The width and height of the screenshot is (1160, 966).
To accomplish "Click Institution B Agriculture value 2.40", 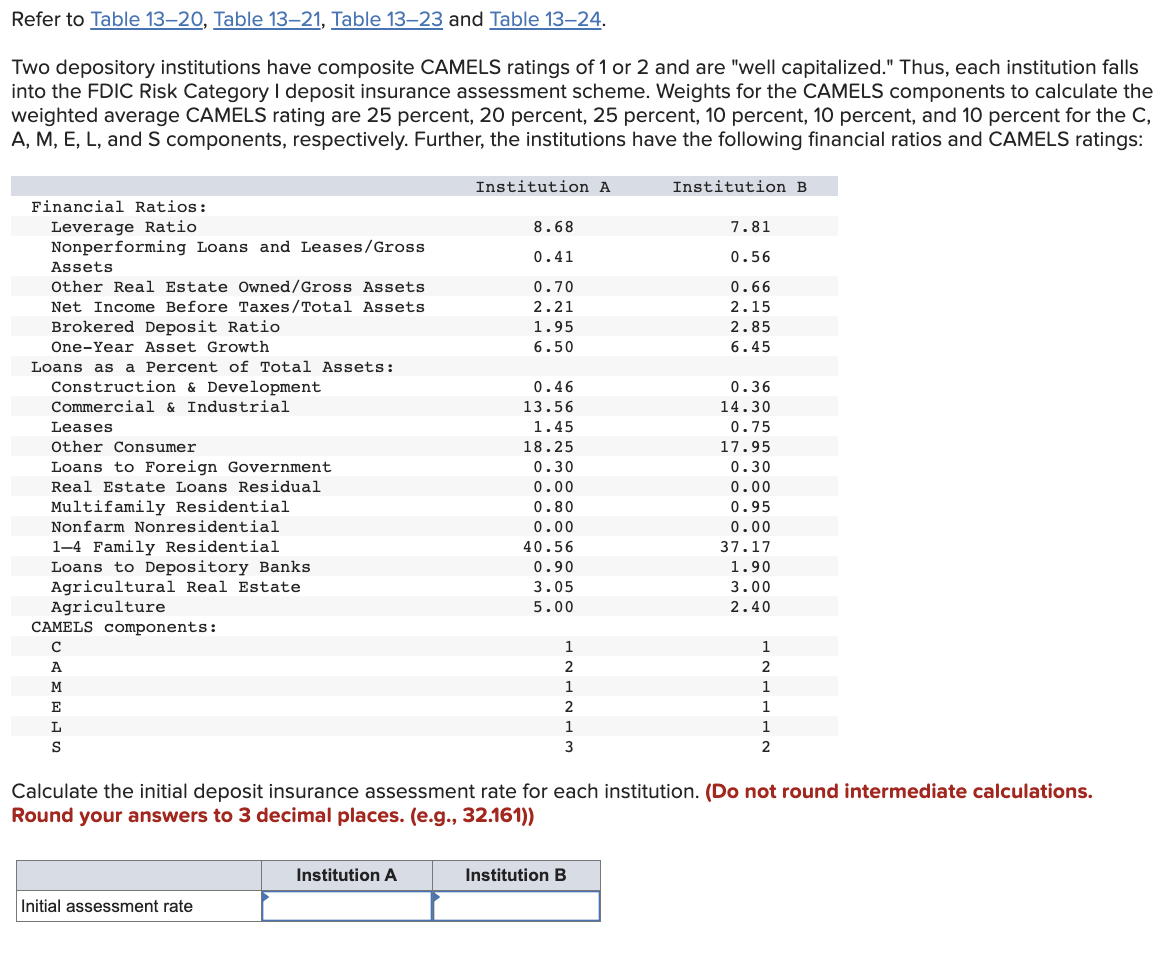I will 750,607.
